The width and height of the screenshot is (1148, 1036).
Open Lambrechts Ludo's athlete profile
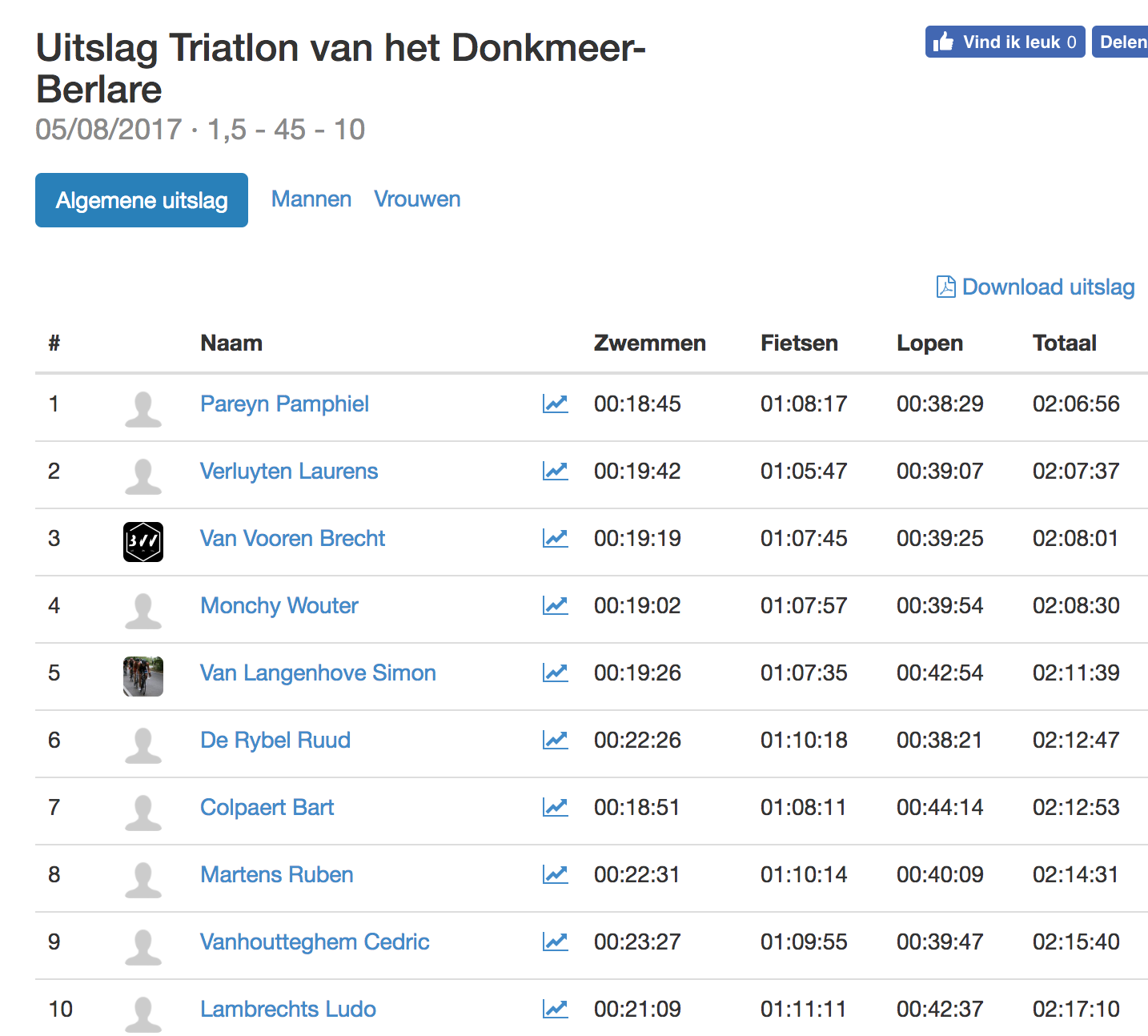[x=288, y=1009]
